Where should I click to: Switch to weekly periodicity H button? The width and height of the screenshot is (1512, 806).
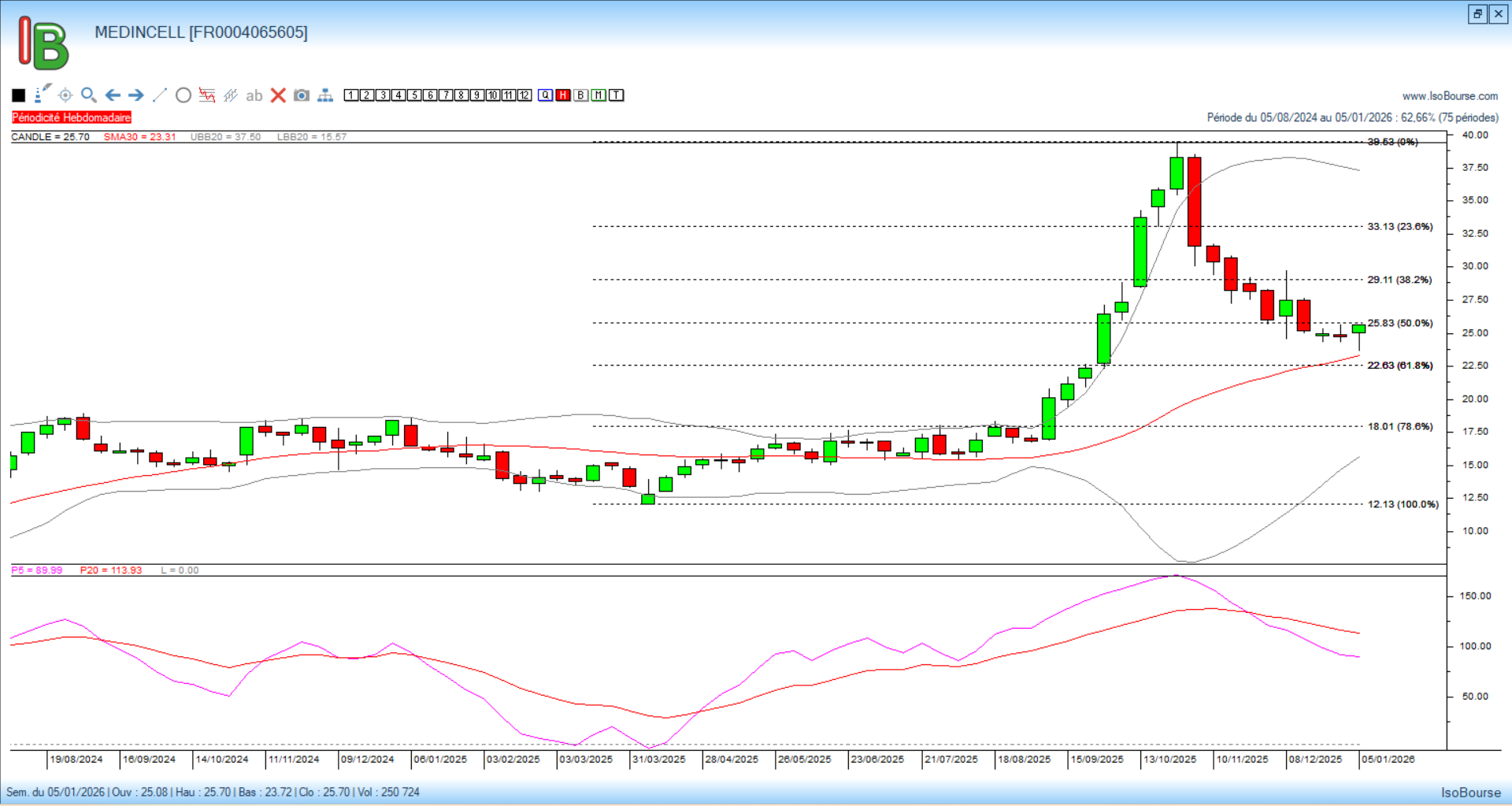[x=563, y=95]
